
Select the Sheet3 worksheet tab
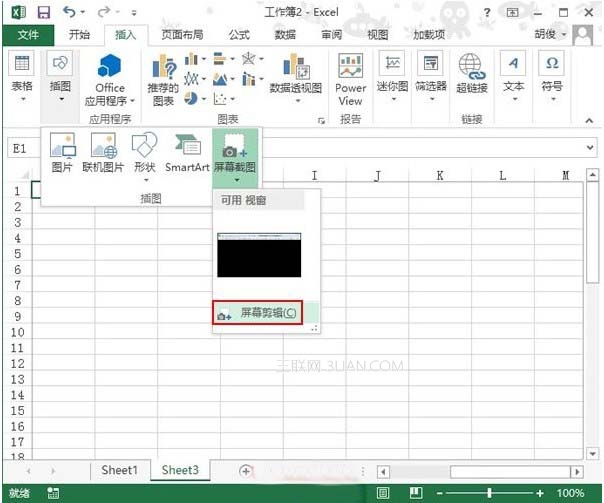(180, 470)
